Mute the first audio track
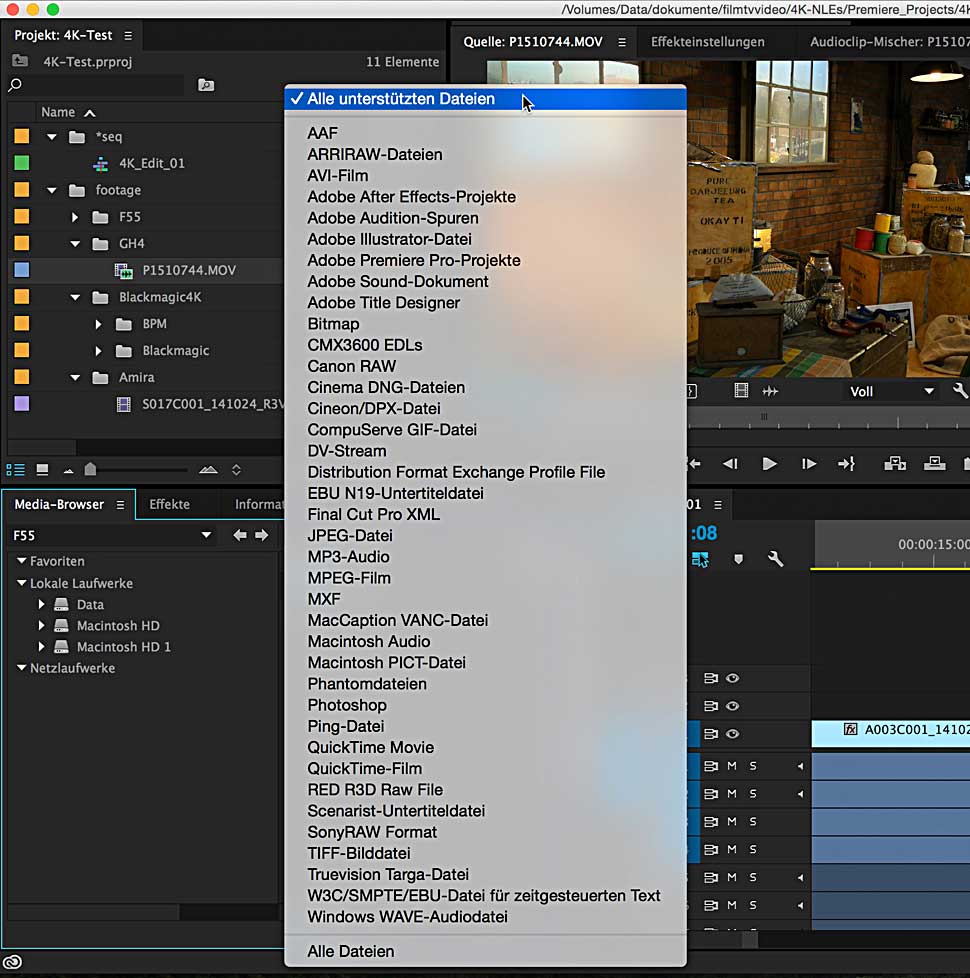 pyautogui.click(x=731, y=766)
